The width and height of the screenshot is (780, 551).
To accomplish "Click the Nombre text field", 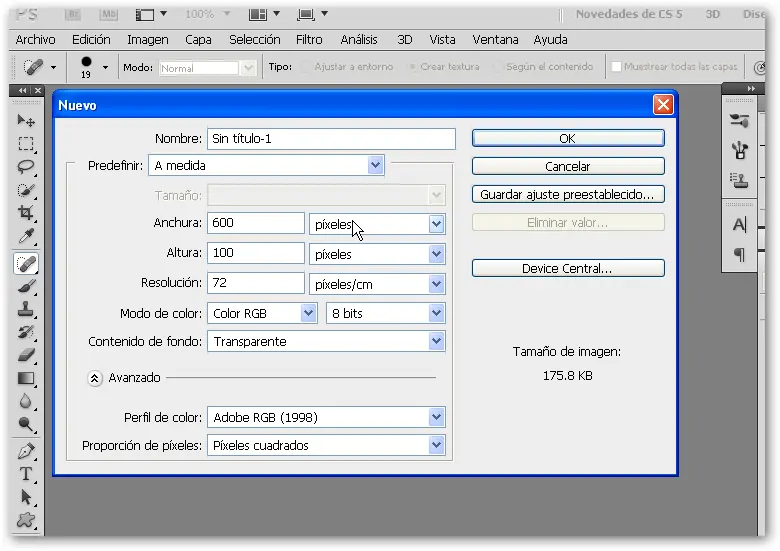I will pyautogui.click(x=331, y=139).
